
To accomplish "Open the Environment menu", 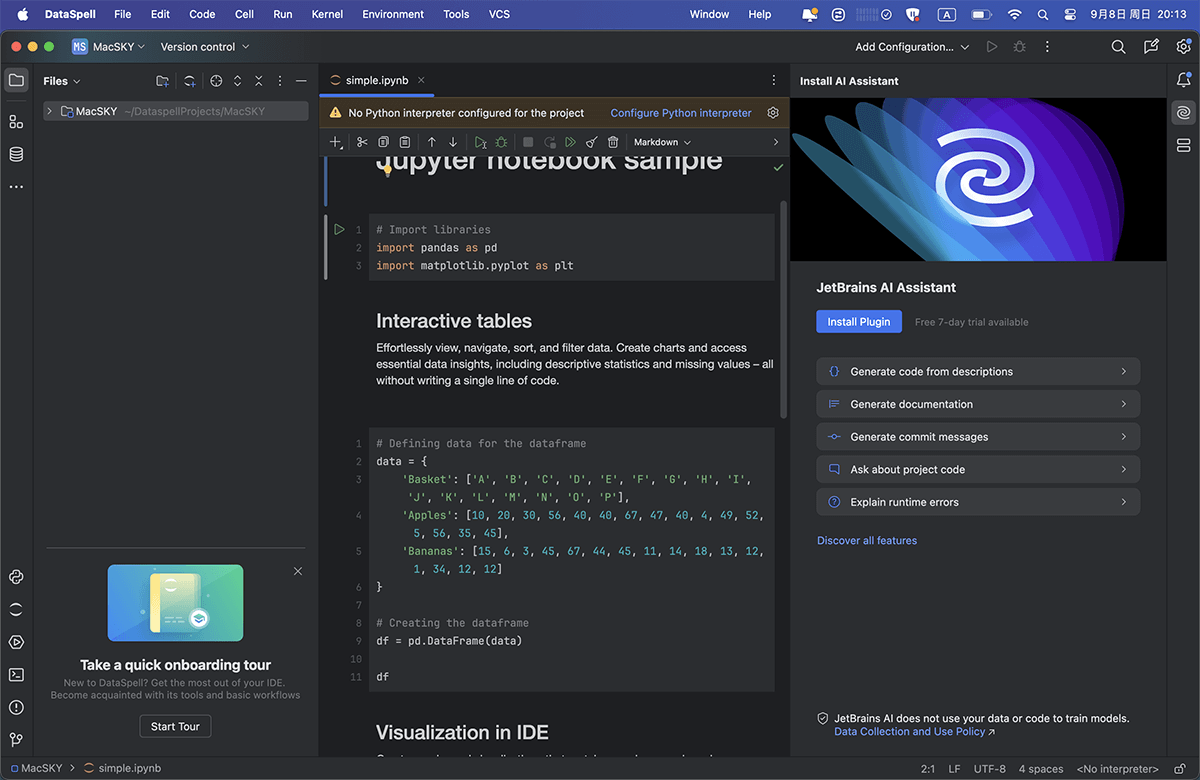I will click(393, 14).
